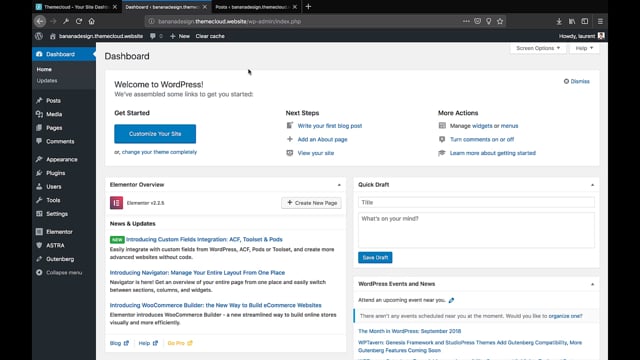Go to browser home icon
This screenshot has height=360, width=640.
coord(91,21)
